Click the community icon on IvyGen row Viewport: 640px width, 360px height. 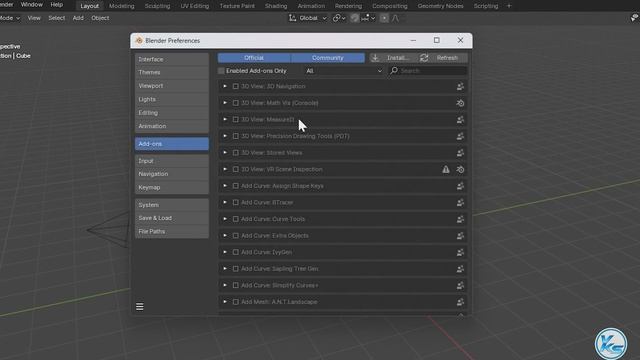pyautogui.click(x=460, y=252)
